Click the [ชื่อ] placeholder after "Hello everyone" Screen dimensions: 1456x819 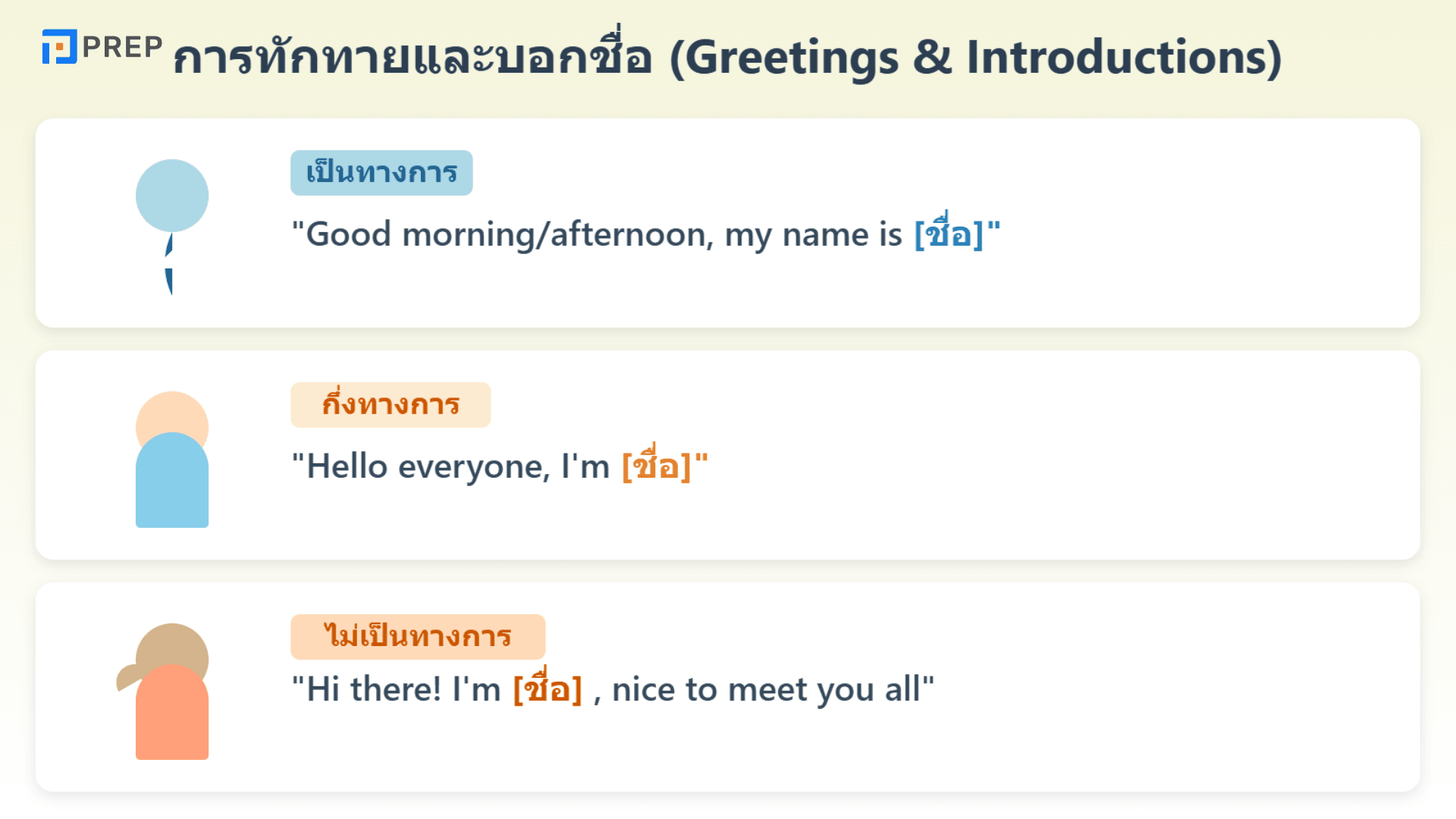tap(657, 466)
